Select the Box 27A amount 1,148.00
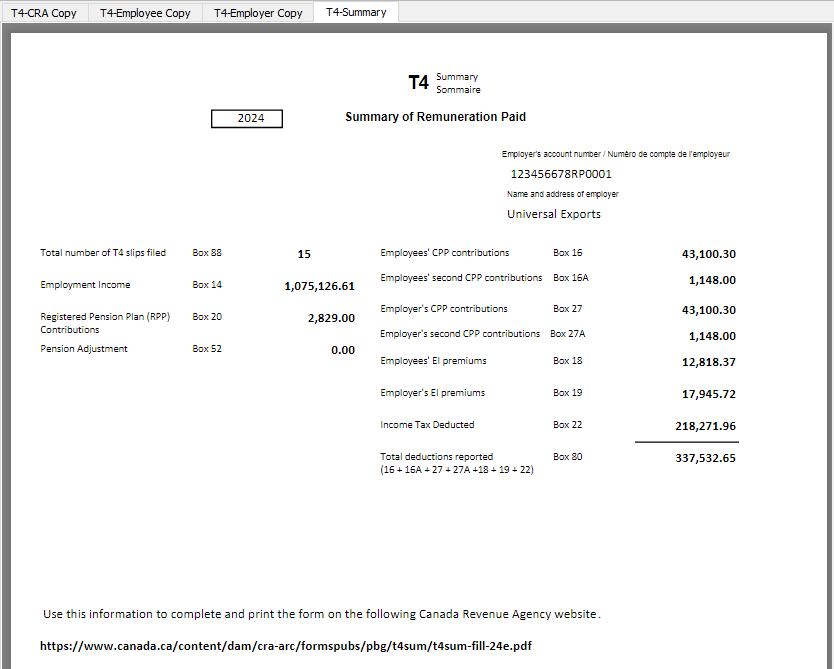Screen dimensions: 834x669 click(711, 336)
